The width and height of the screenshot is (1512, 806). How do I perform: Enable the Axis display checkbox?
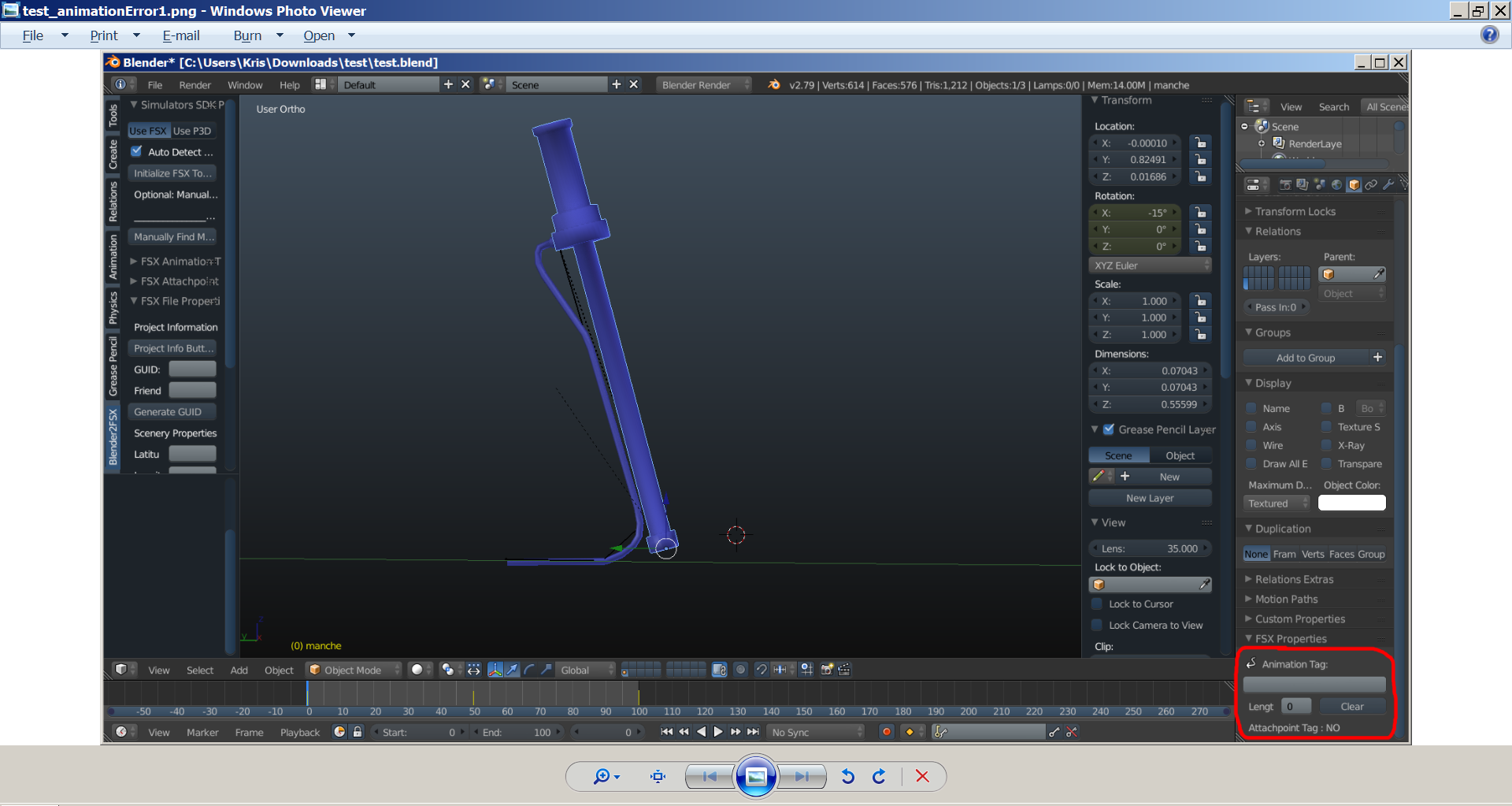(x=1251, y=426)
